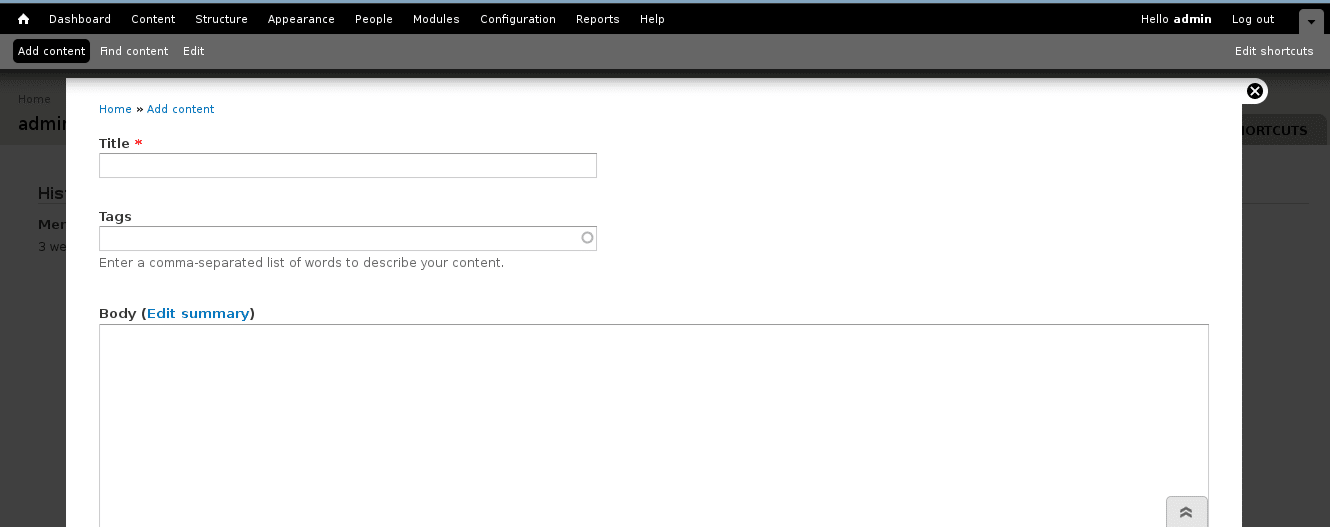
Task: Open the Modules admin page
Action: [436, 19]
